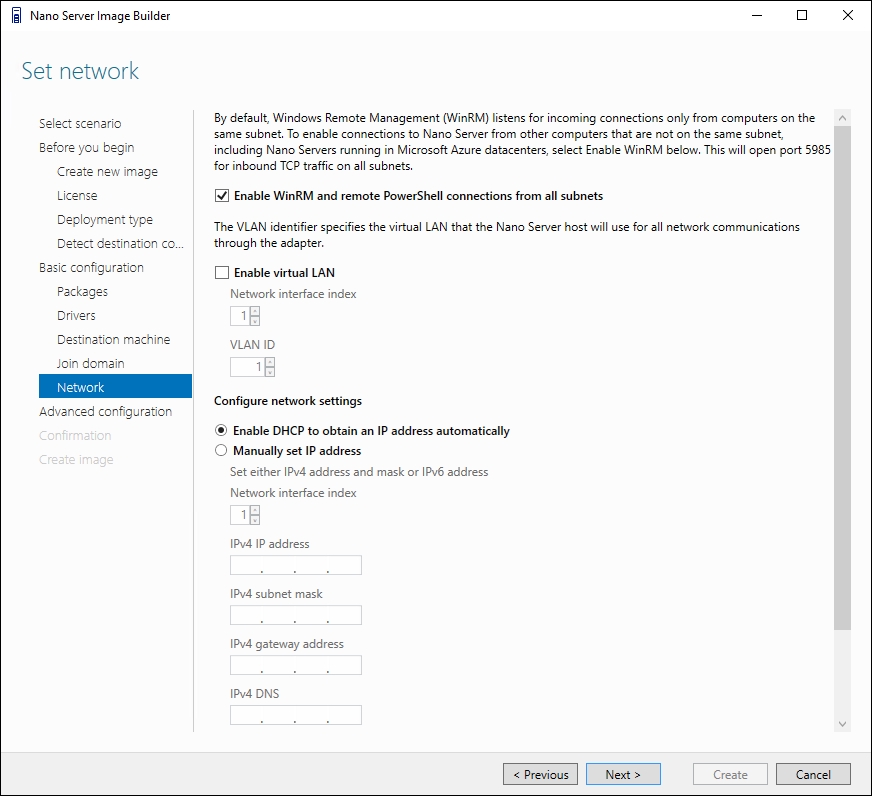Select Enable DHCP to obtain IP automatically

pyautogui.click(x=221, y=431)
